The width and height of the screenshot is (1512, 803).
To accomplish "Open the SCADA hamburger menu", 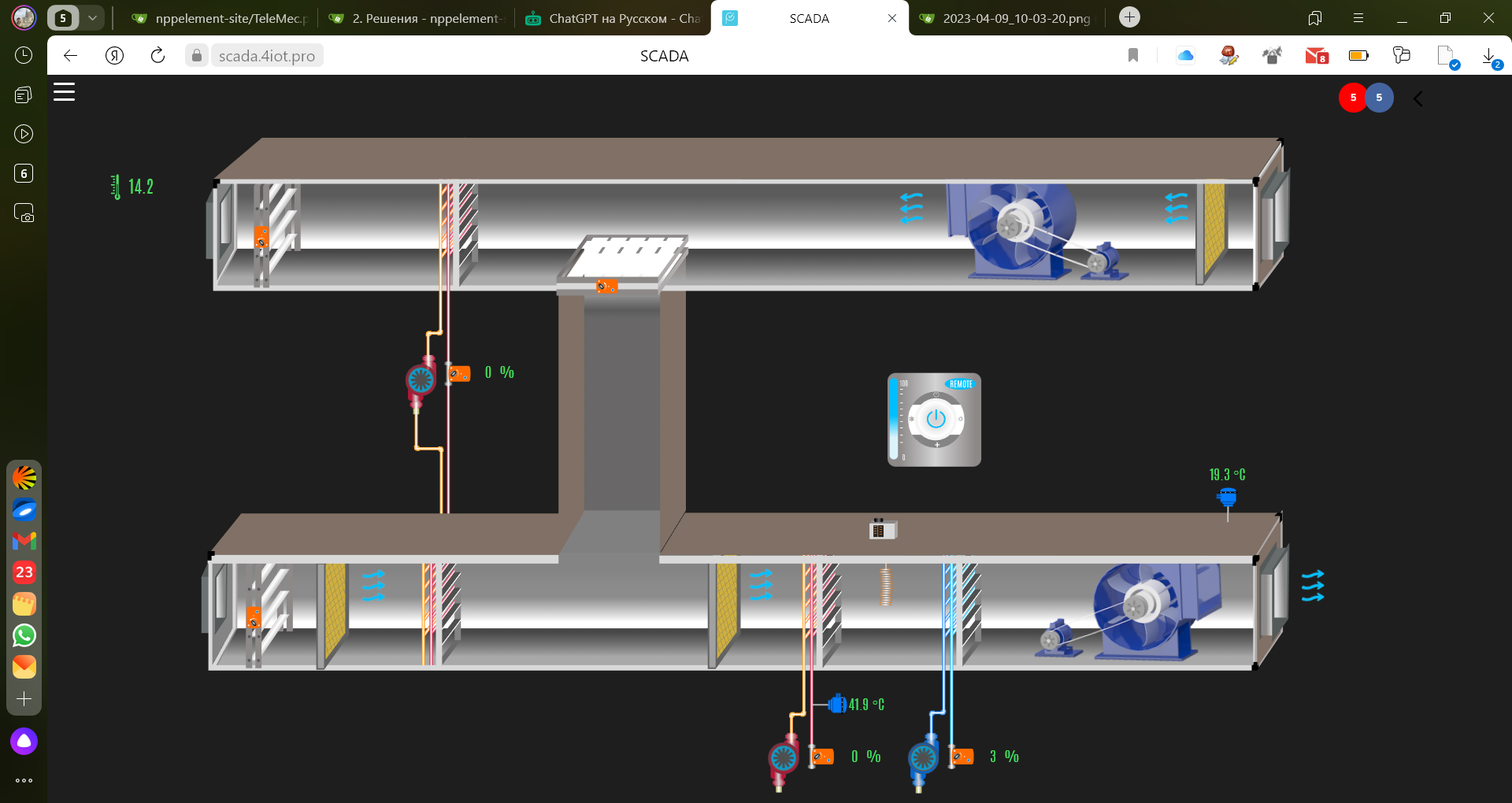I will tap(64, 92).
